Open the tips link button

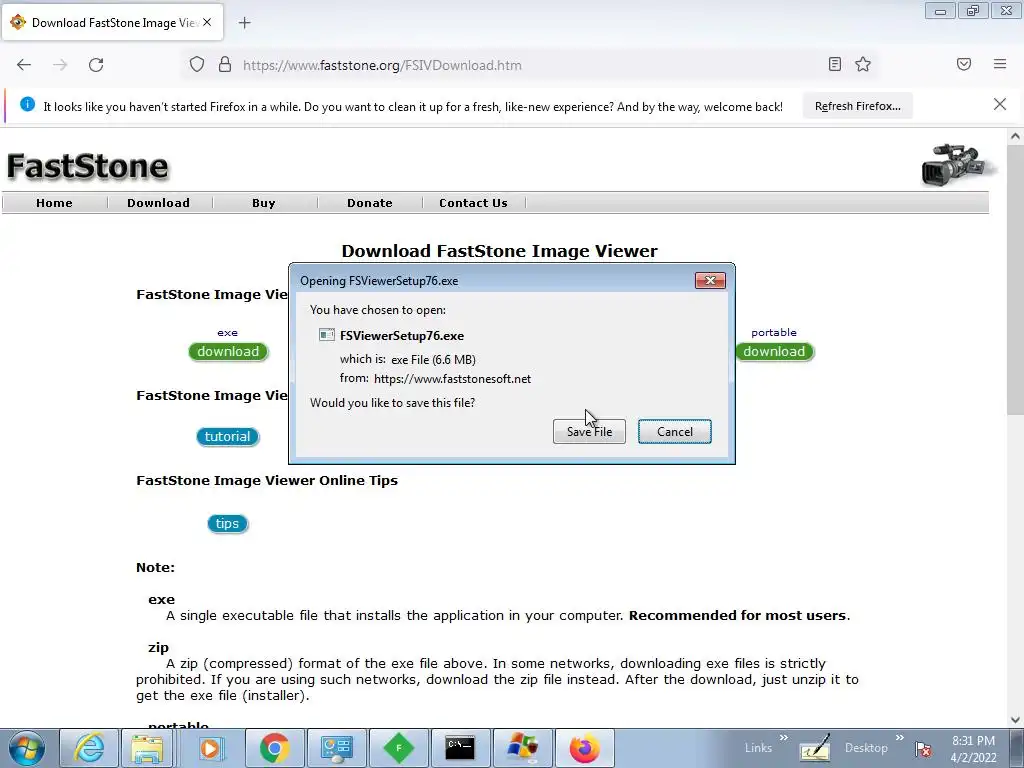(x=227, y=524)
